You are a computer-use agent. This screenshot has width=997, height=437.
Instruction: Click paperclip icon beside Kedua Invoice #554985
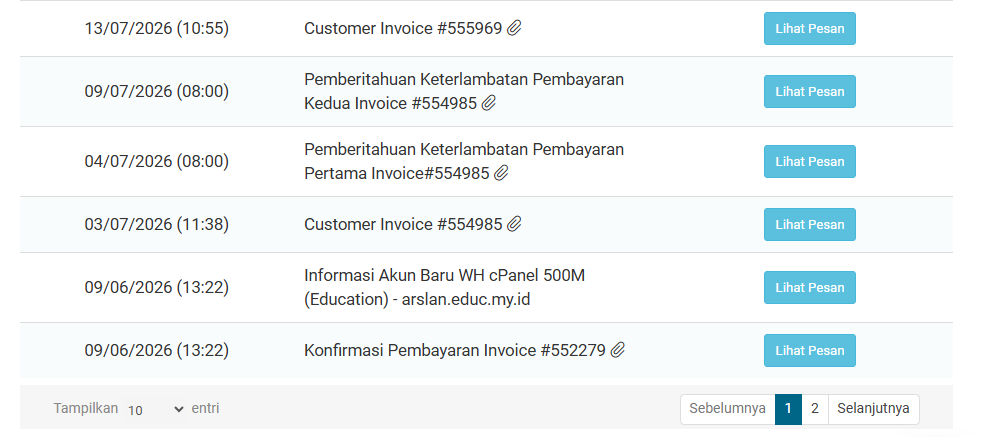tap(488, 103)
